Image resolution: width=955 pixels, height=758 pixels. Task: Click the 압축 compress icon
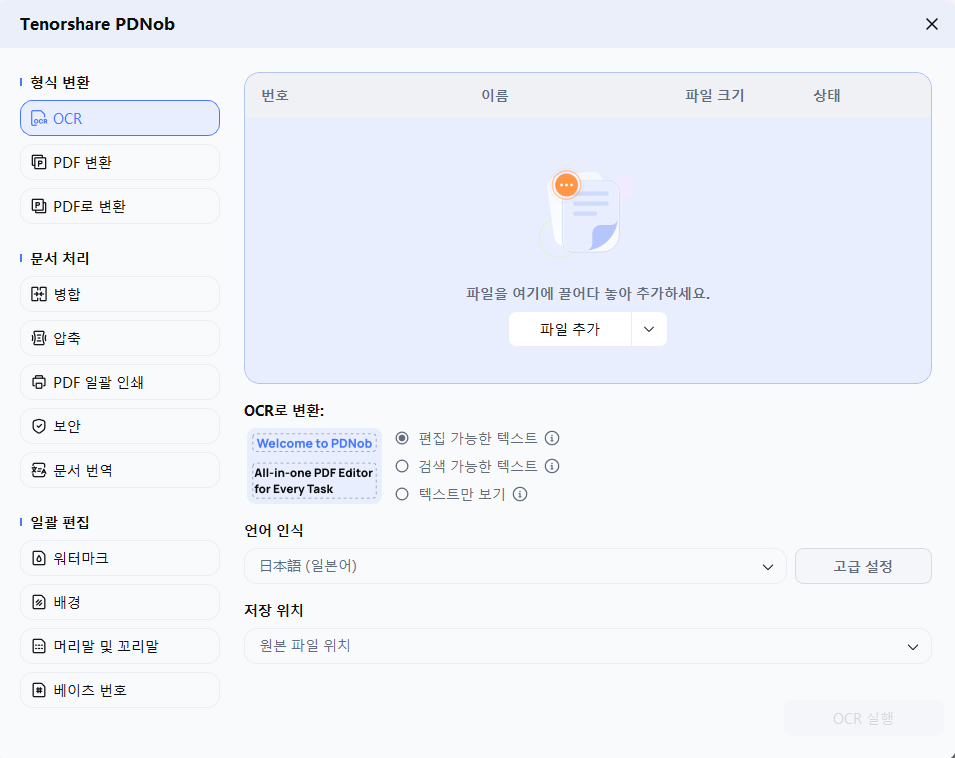click(39, 338)
